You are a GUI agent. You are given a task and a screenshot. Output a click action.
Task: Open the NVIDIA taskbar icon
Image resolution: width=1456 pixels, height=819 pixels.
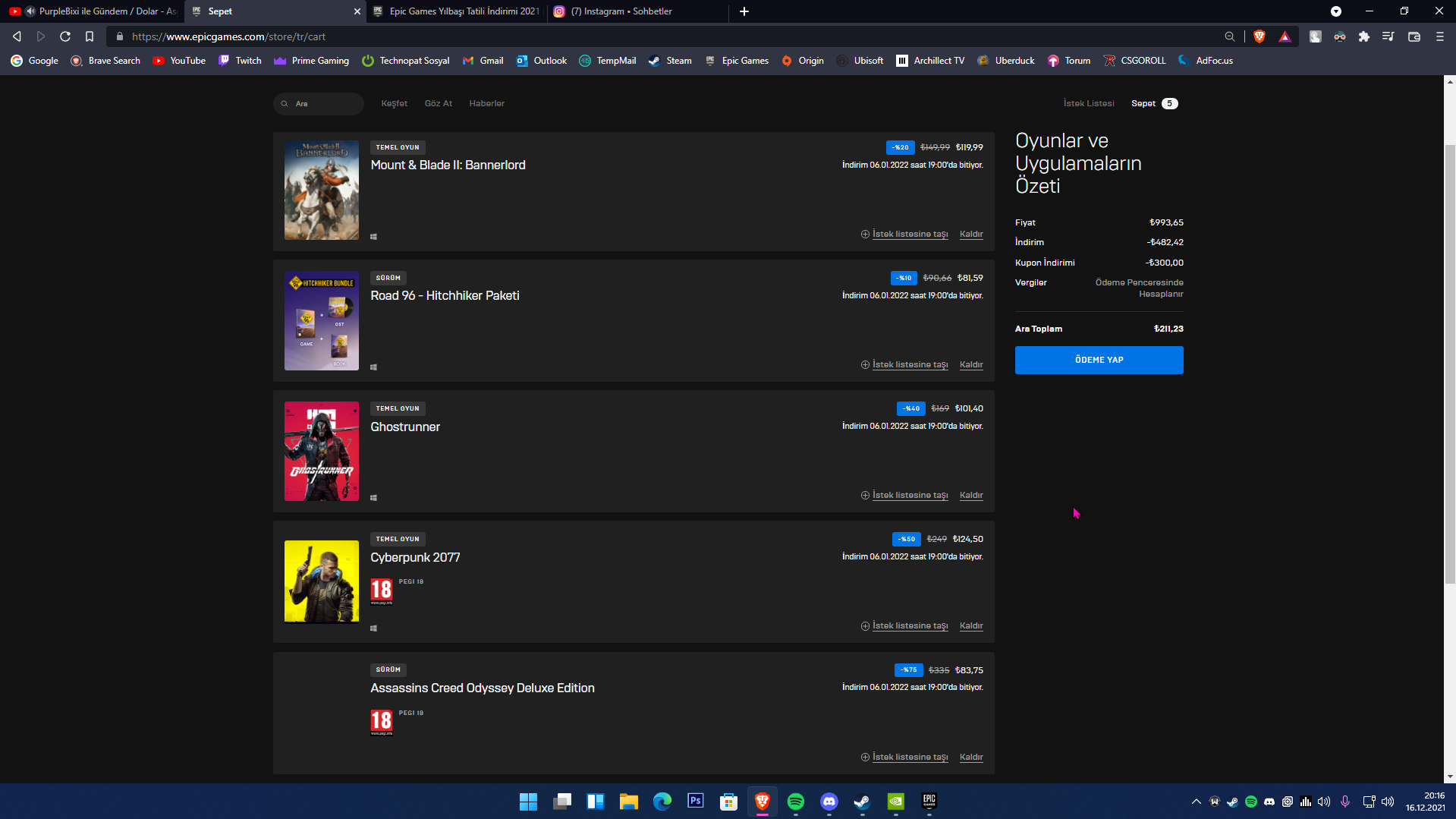coord(896,802)
